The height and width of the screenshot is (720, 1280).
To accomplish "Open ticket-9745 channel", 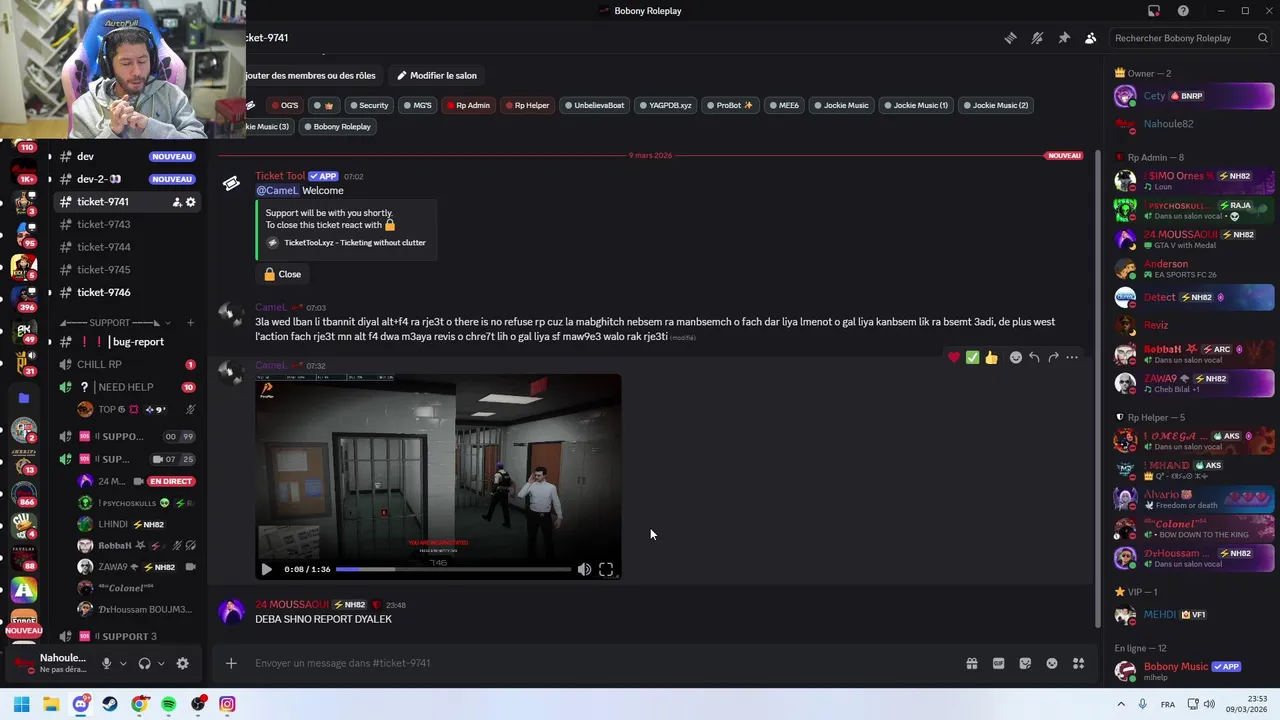I will pos(127,270).
